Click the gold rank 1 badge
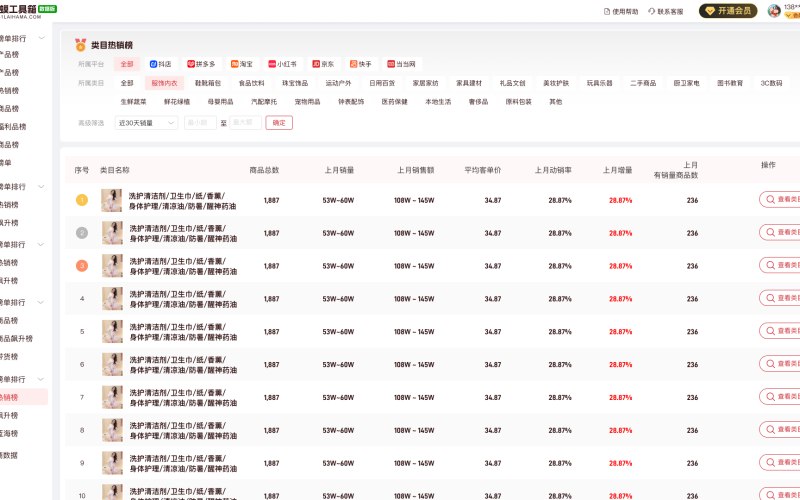This screenshot has width=800, height=500. (x=82, y=200)
